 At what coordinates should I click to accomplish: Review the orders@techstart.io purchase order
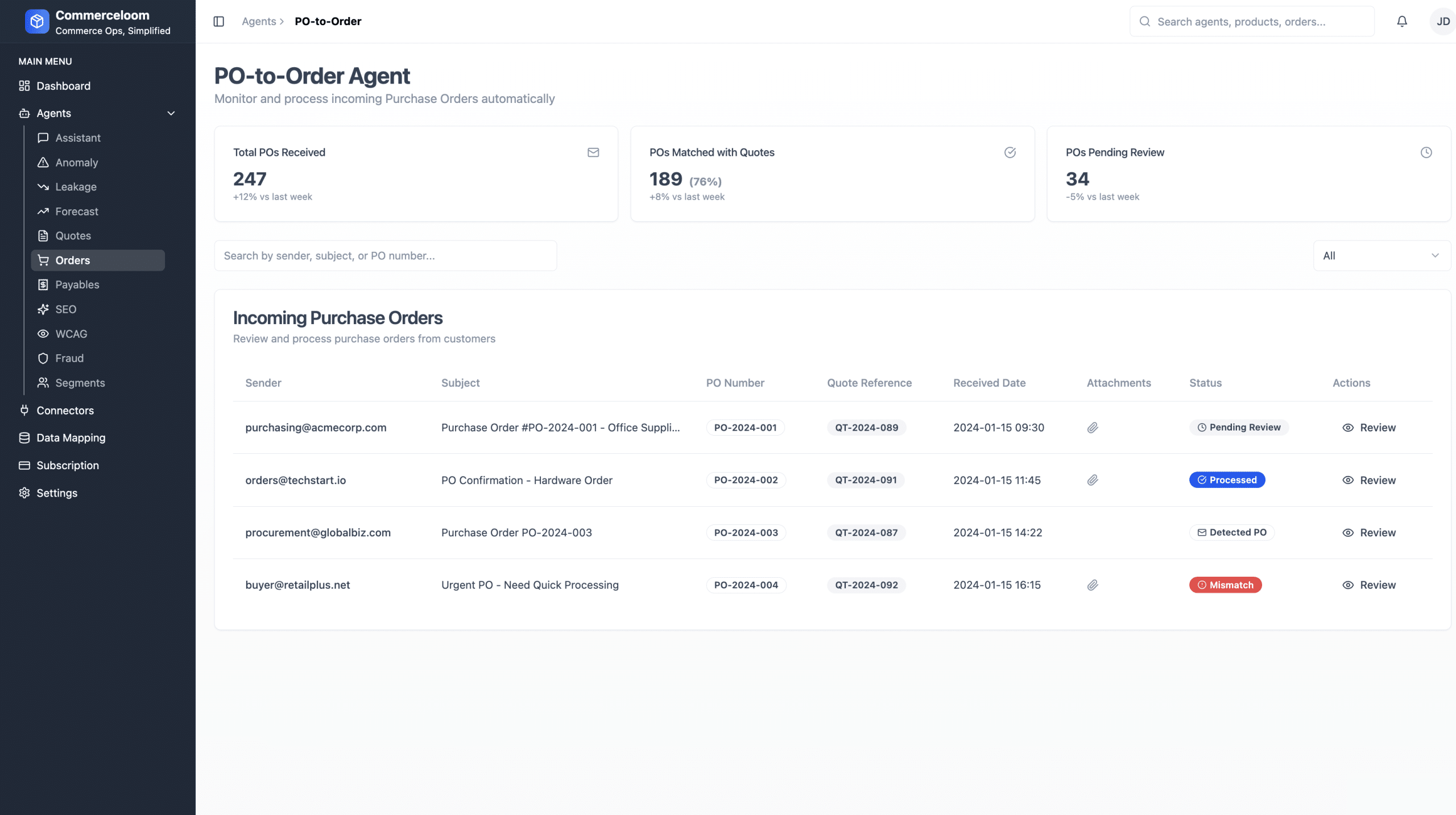[1368, 480]
